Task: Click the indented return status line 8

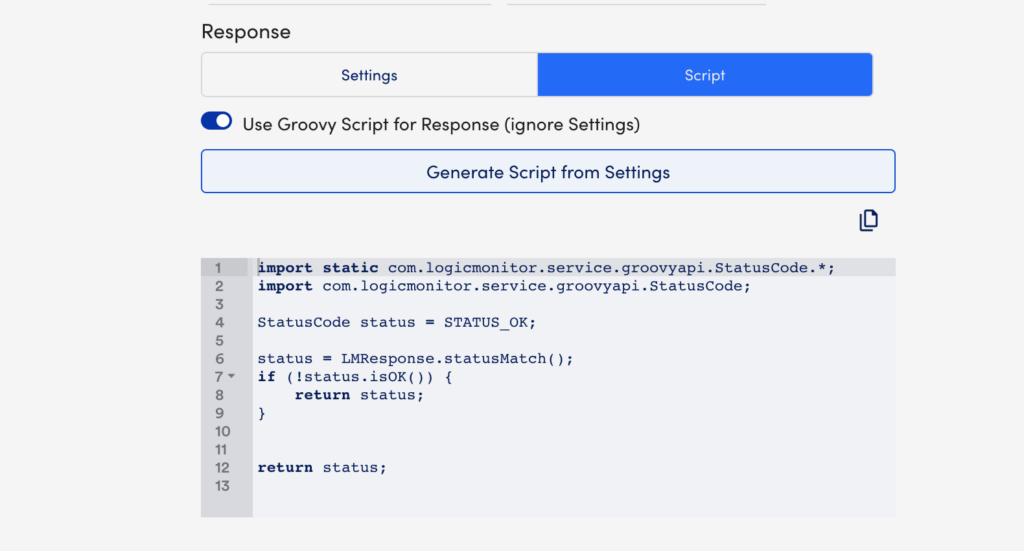Action: 359,395
